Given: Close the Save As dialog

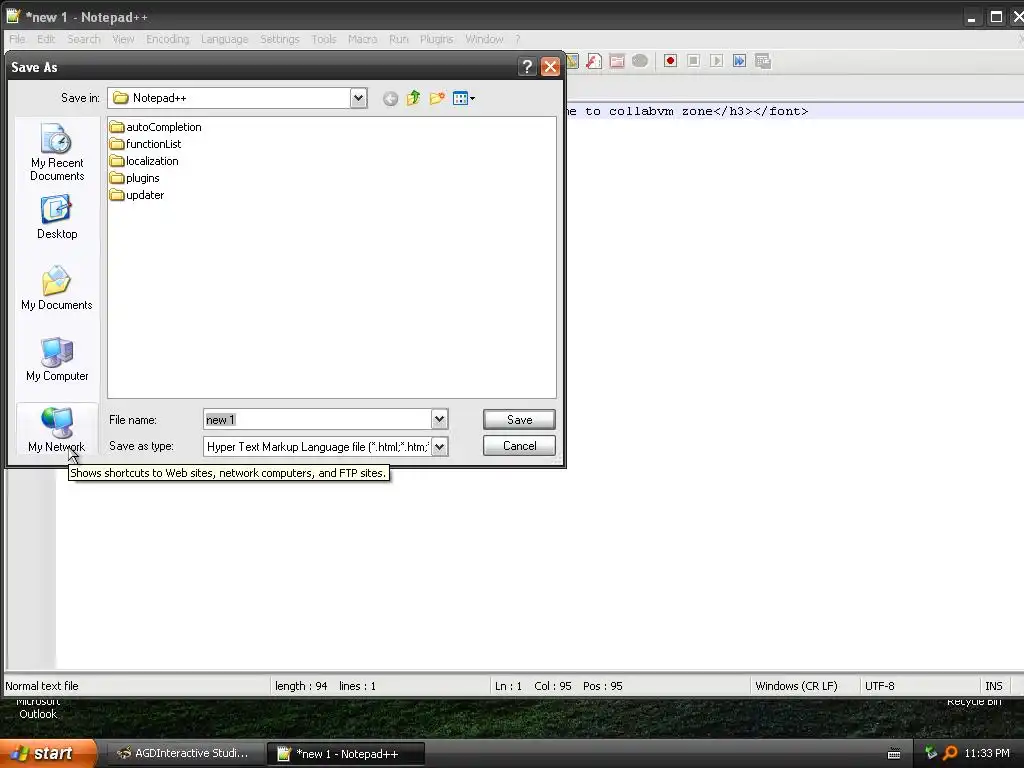Looking at the screenshot, I should [x=551, y=67].
